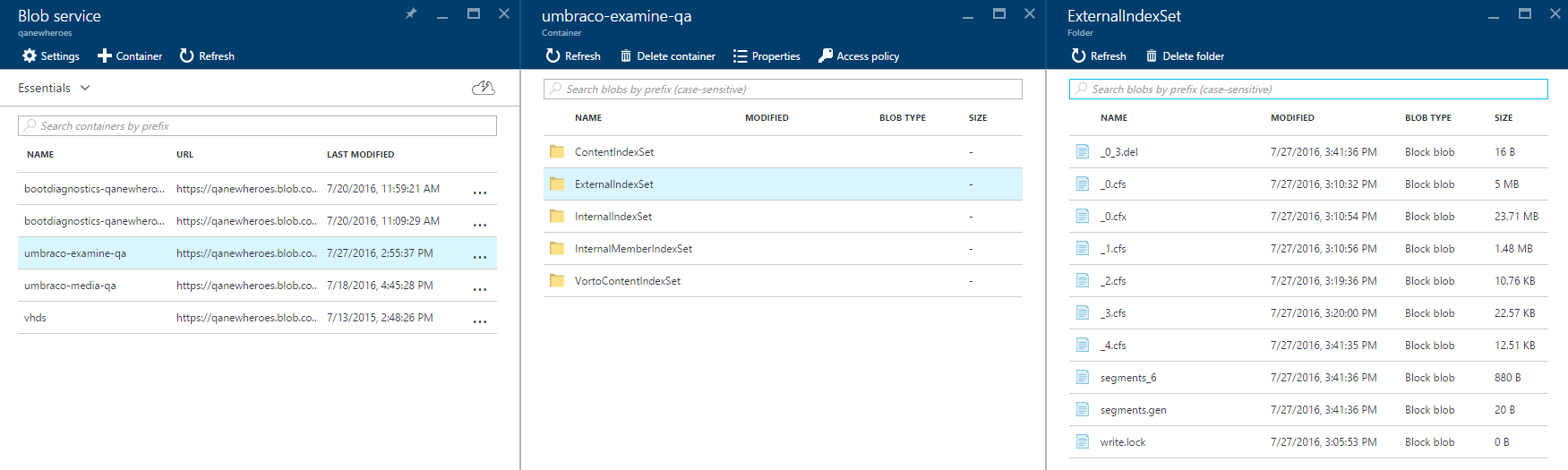Click SIZE column header in ExternalIndexSet blade
1568x470 pixels.
1504,117
